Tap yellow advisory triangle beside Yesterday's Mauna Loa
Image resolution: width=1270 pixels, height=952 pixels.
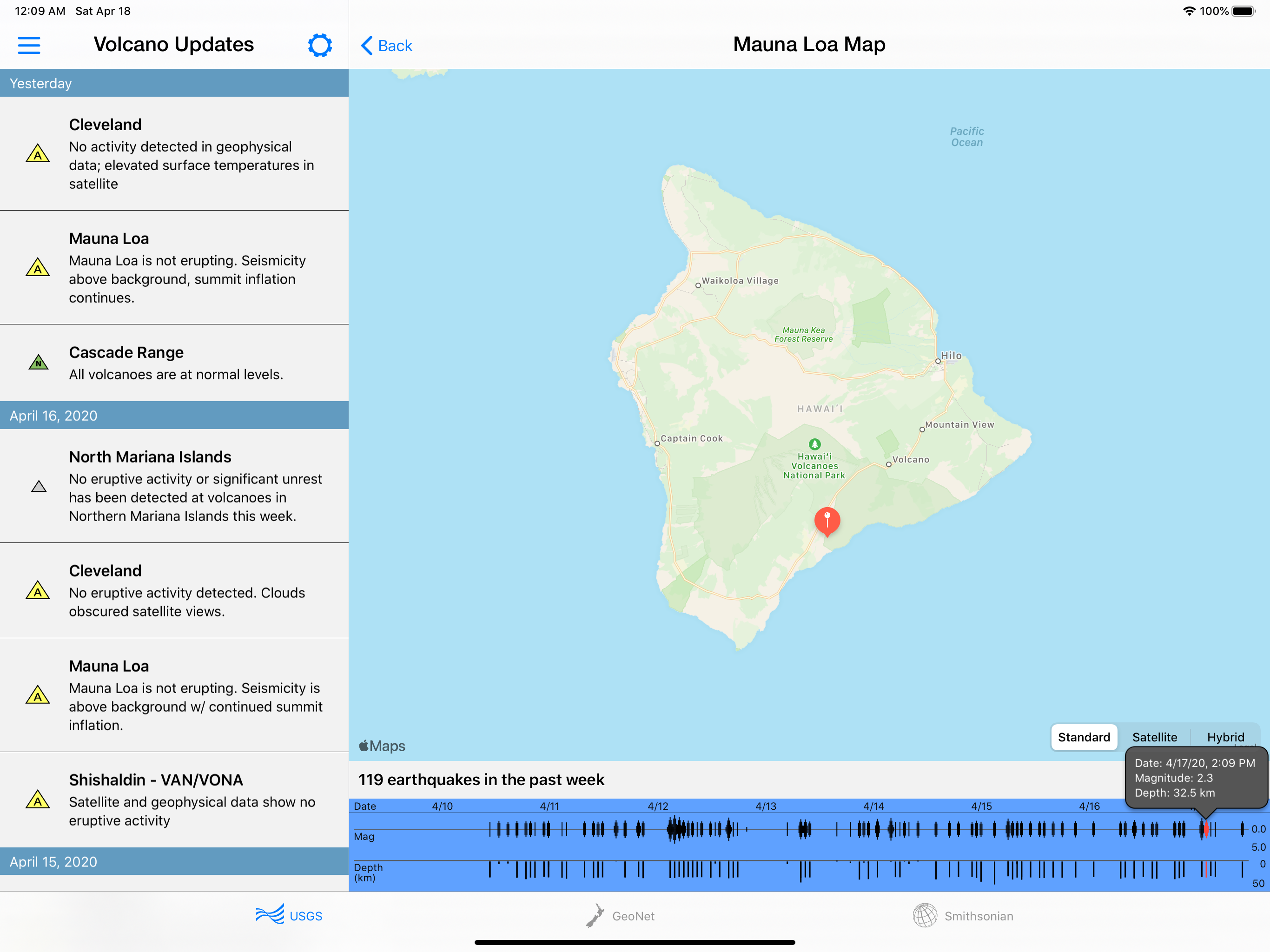coord(38,267)
